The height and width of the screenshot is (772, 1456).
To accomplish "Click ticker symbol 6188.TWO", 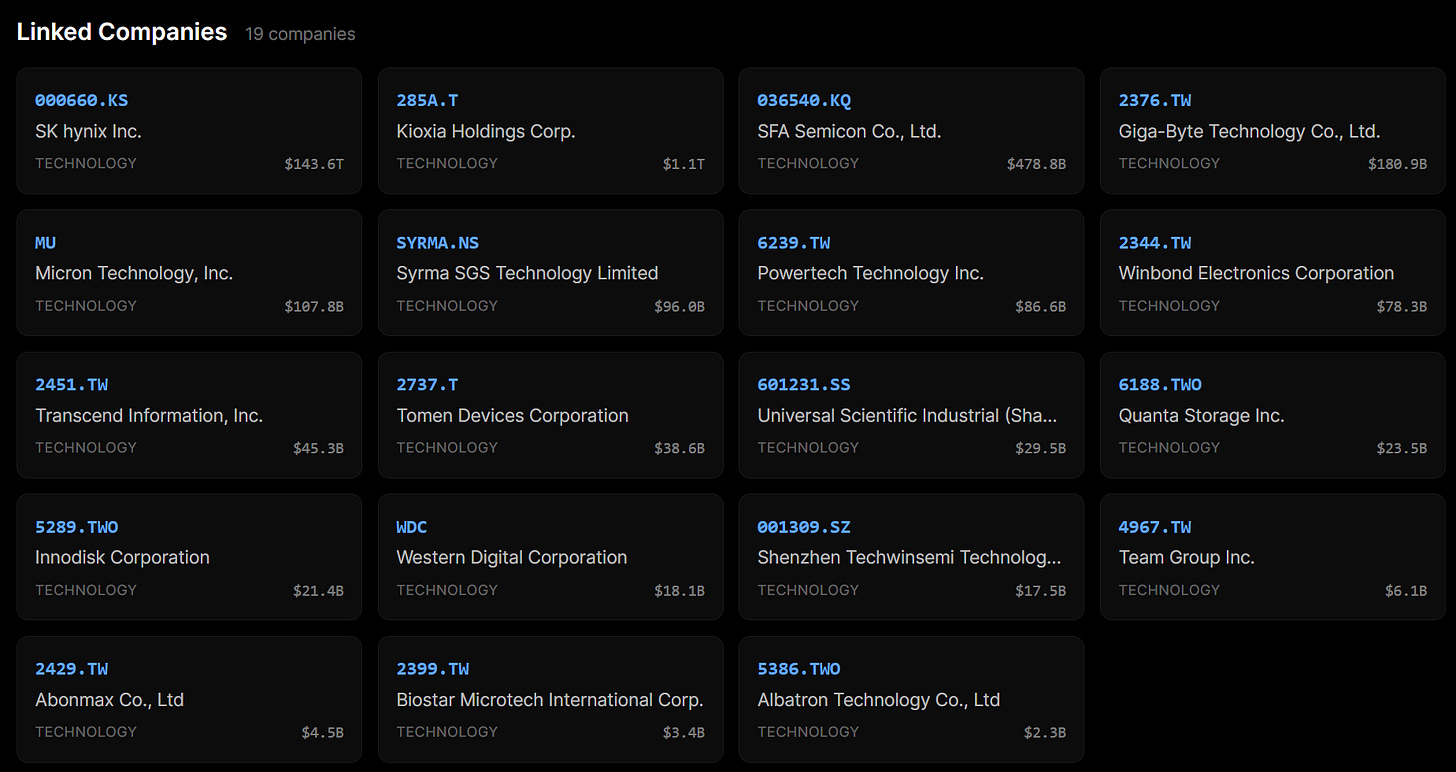I will 1160,385.
